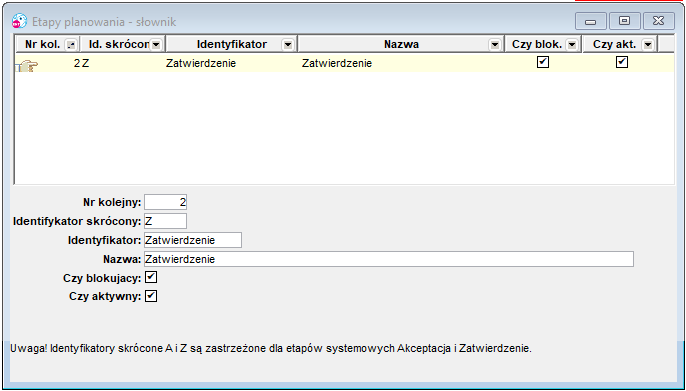Open the Nazwa column dropdown arrow
The image size is (686, 391).
(x=495, y=44)
